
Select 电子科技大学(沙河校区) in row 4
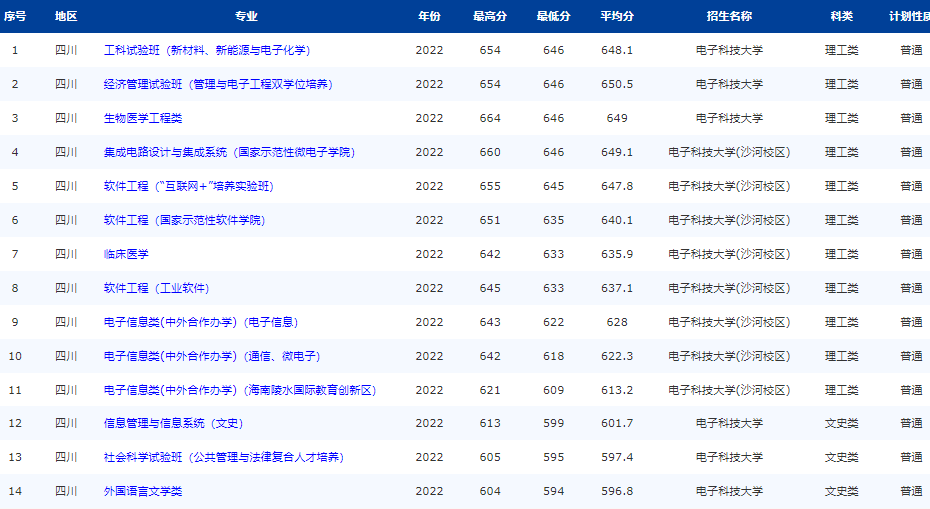point(730,152)
